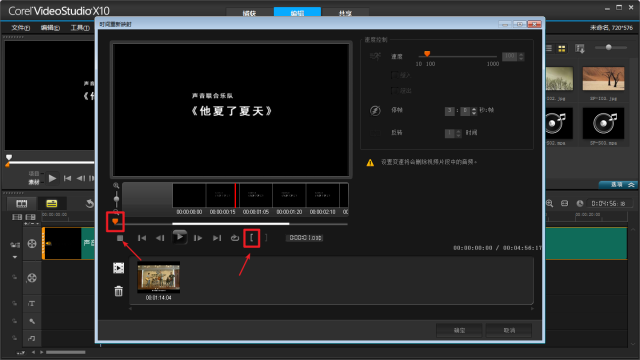Toggle loop playback in the dialog
This screenshot has width=640, height=360.
[235, 238]
